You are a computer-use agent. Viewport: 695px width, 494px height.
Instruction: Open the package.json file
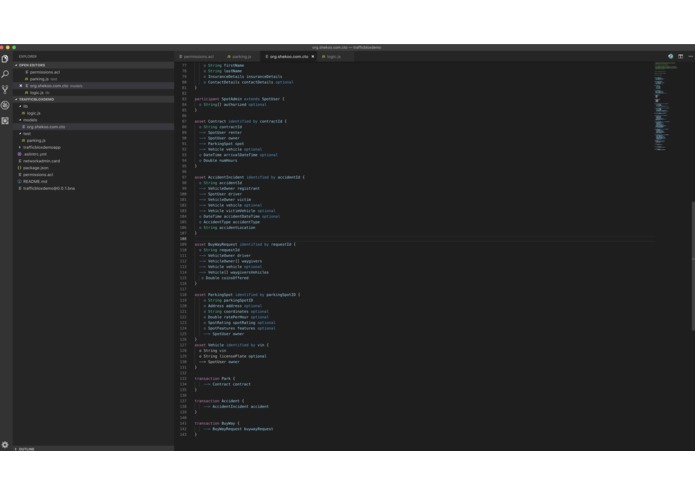point(35,168)
